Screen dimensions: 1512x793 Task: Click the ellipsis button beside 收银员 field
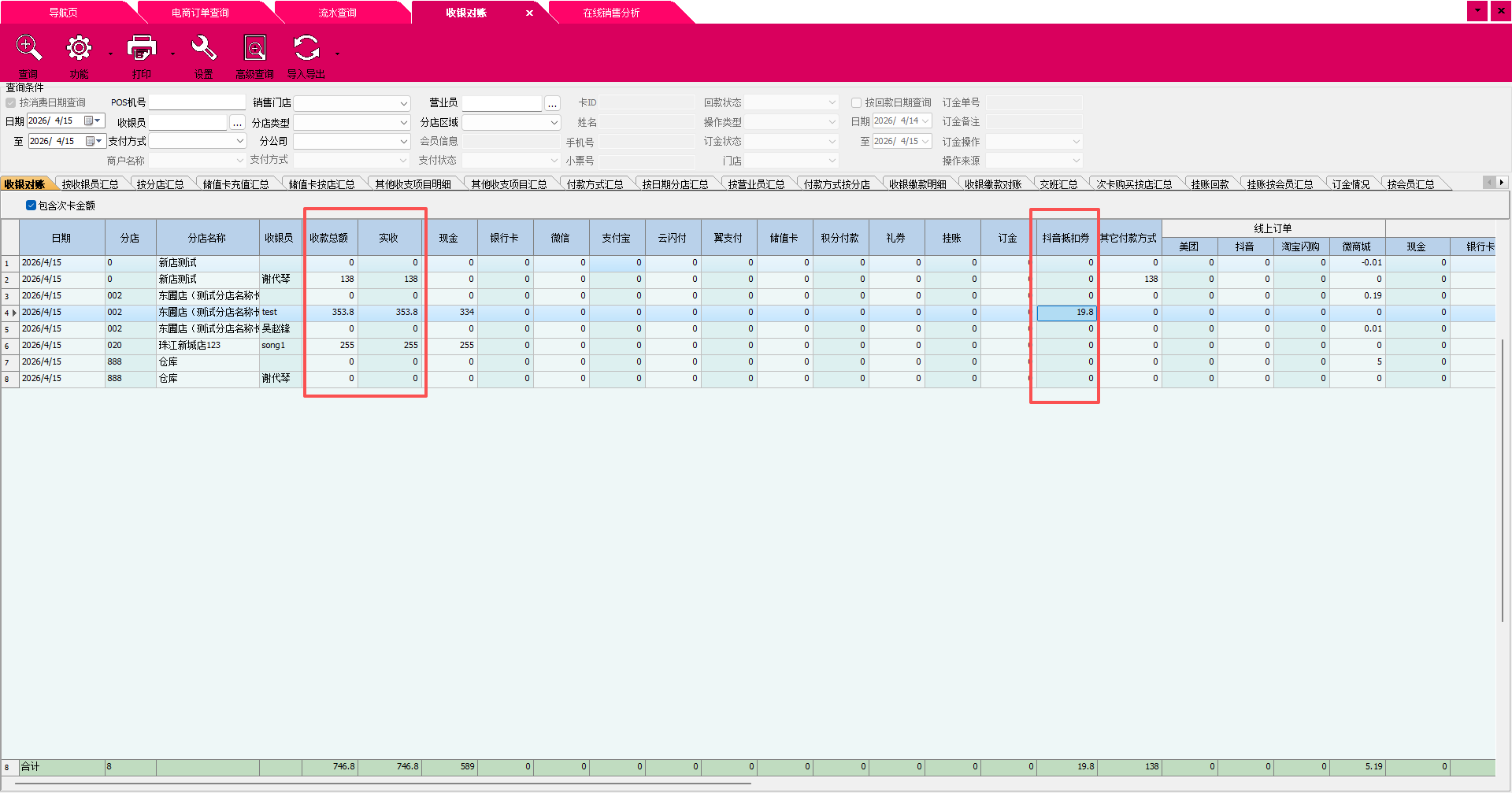(x=237, y=123)
